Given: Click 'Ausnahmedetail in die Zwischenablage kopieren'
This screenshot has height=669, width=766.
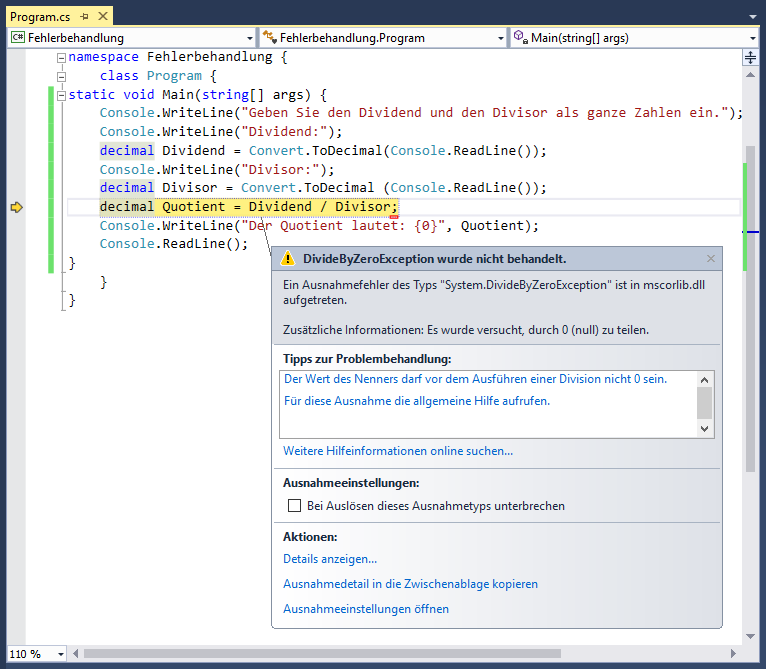Looking at the screenshot, I should 410,584.
